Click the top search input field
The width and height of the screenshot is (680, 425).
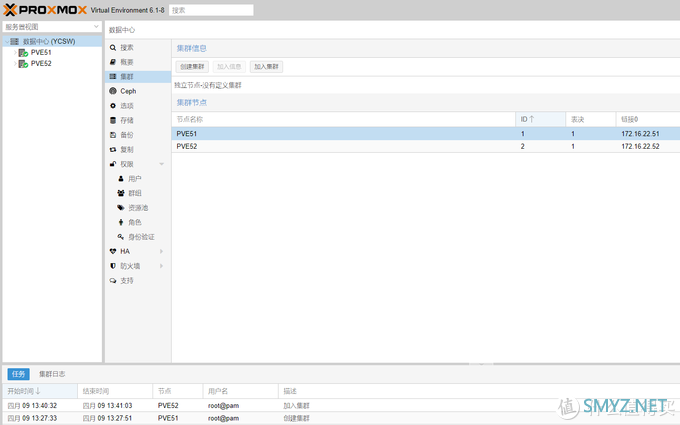click(x=211, y=10)
